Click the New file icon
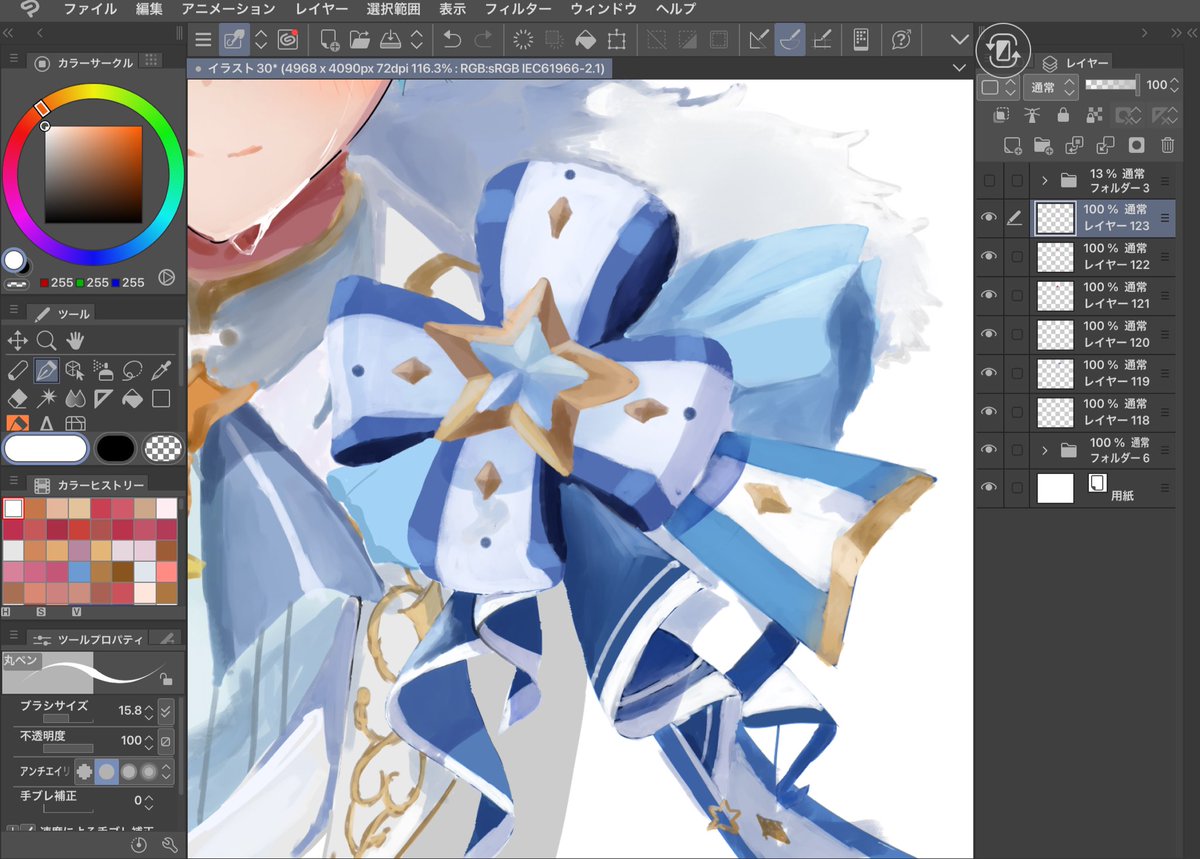This screenshot has width=1200, height=859. [329, 39]
